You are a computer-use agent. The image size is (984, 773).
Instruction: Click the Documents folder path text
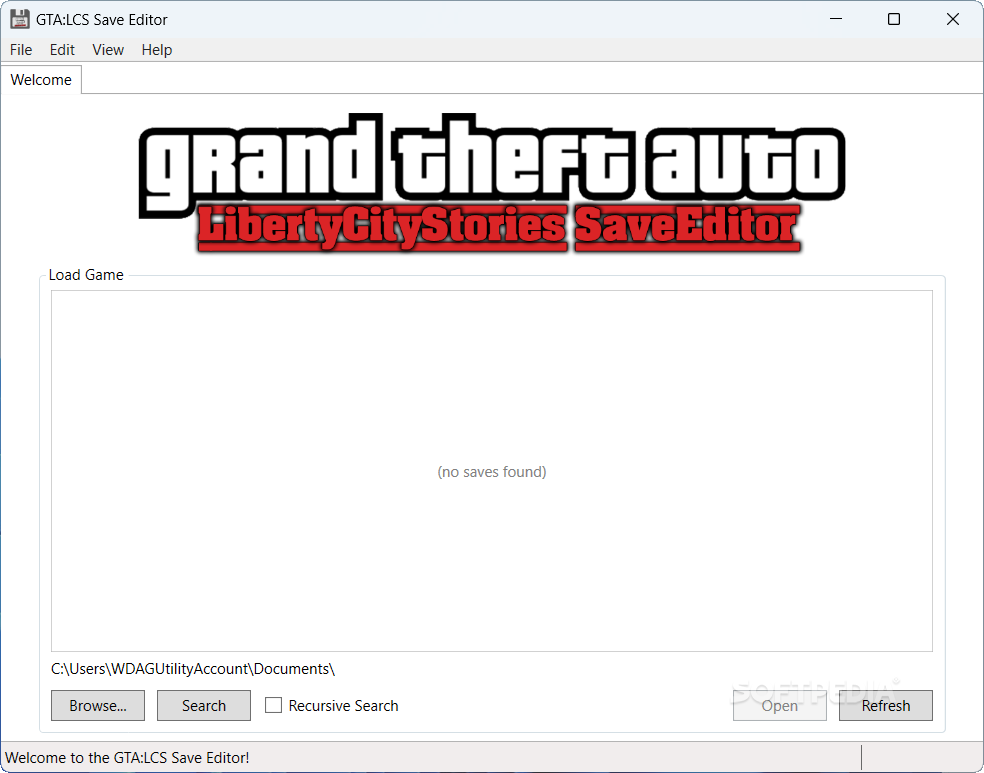tap(193, 669)
